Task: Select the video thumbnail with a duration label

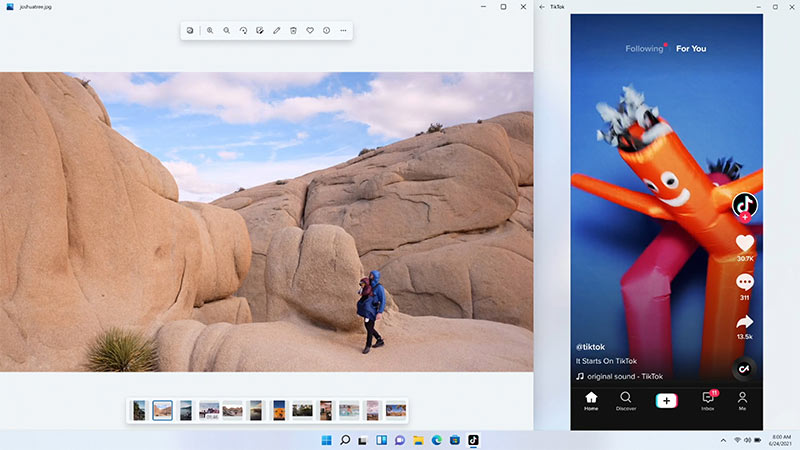Action: (209, 410)
